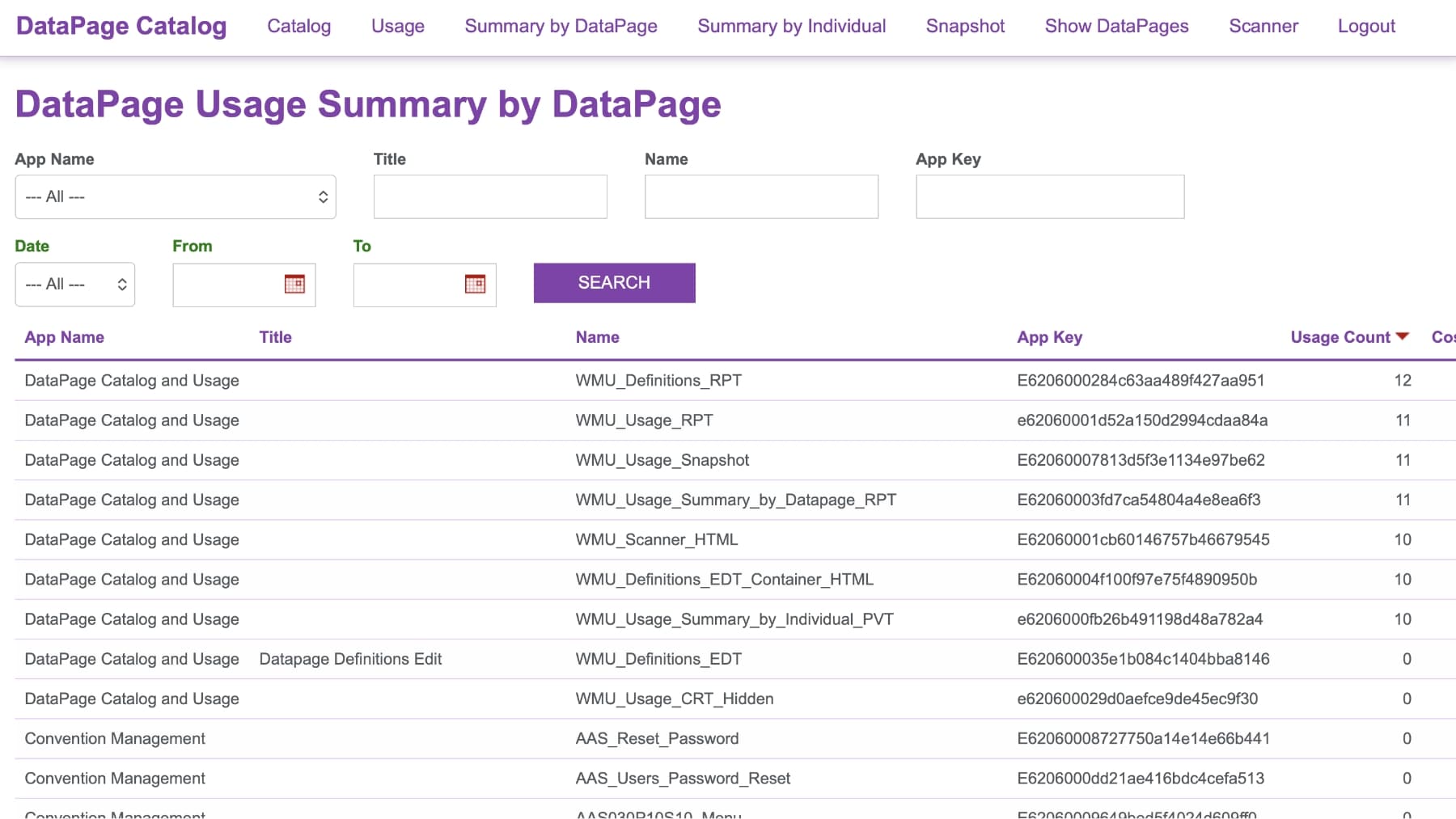Click app key E620600035e1b084c1404bba8146

pyautogui.click(x=1143, y=659)
